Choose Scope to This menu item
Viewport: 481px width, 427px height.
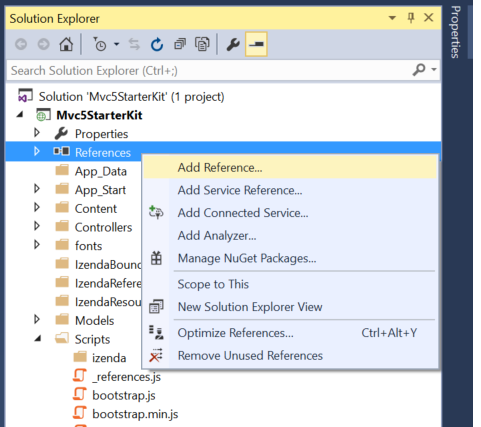(290, 284)
